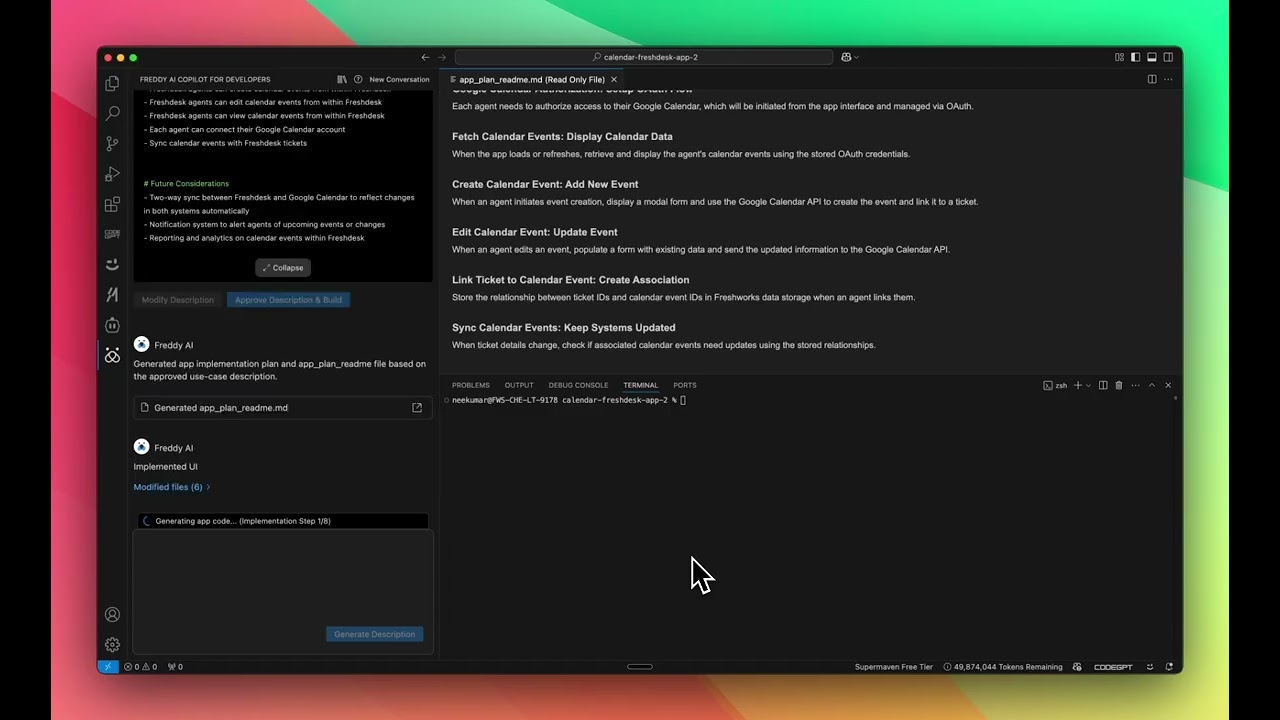Open errors and warnings status indicator
Image resolution: width=1280 pixels, height=720 pixels.
(140, 667)
